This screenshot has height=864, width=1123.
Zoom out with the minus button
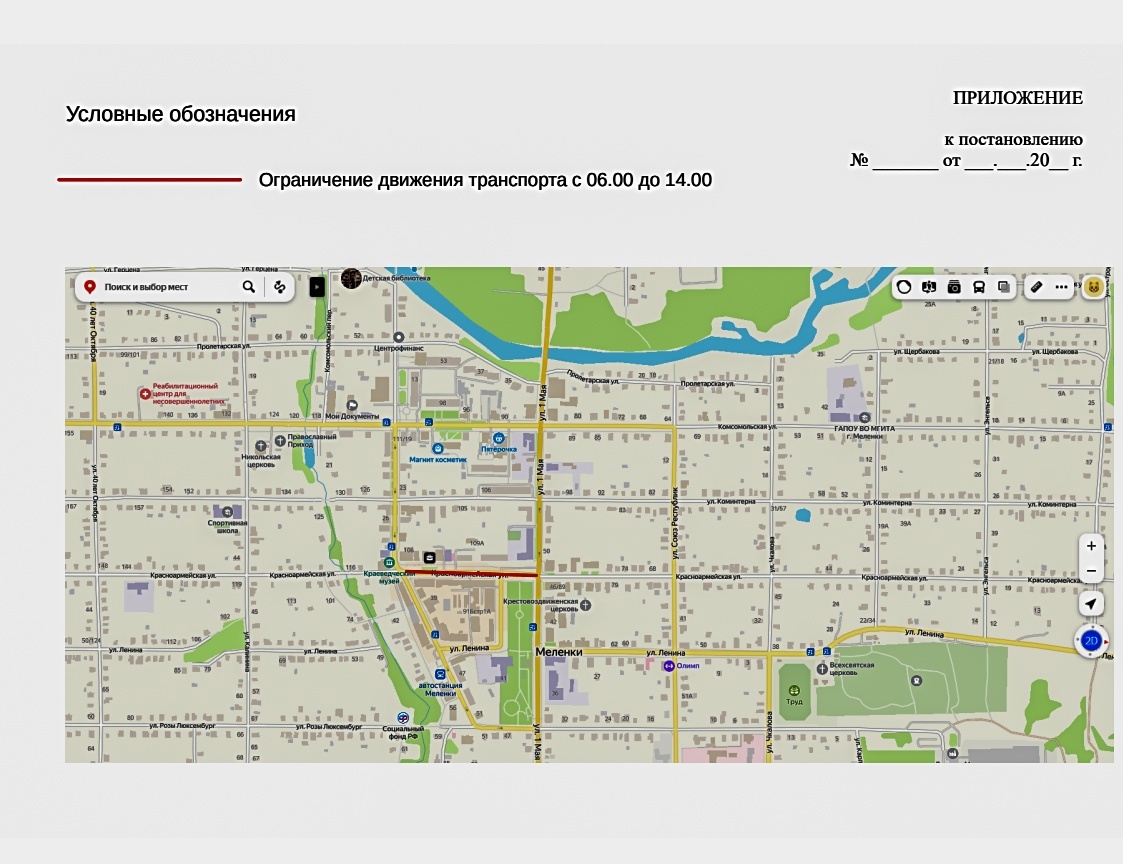(x=1091, y=571)
